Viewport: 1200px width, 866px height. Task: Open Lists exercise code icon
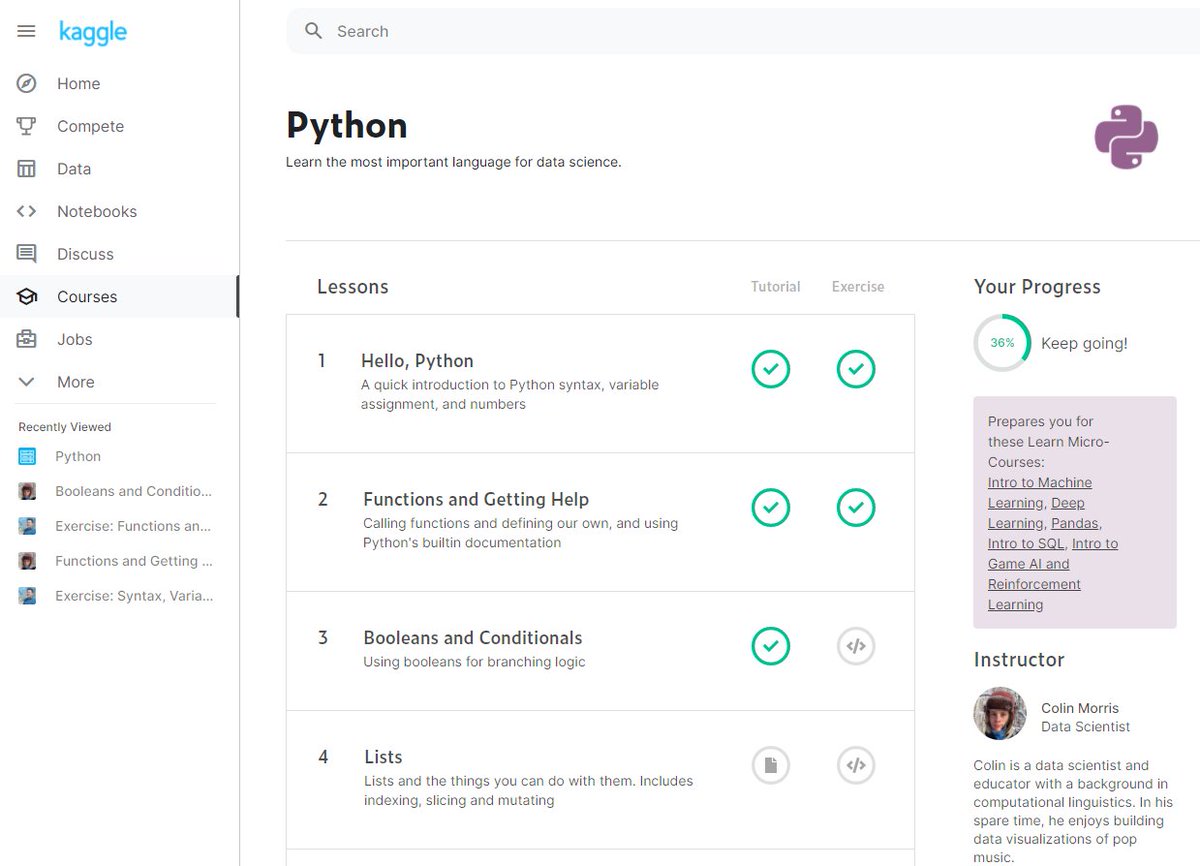tap(856, 766)
